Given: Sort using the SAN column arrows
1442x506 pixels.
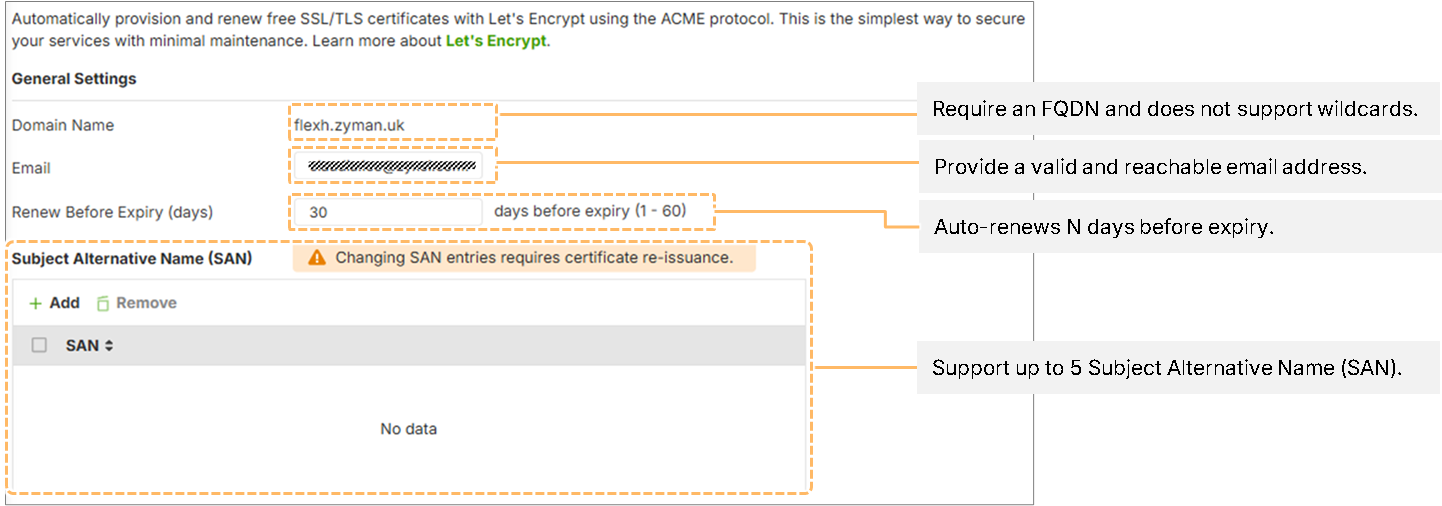Looking at the screenshot, I should [109, 346].
